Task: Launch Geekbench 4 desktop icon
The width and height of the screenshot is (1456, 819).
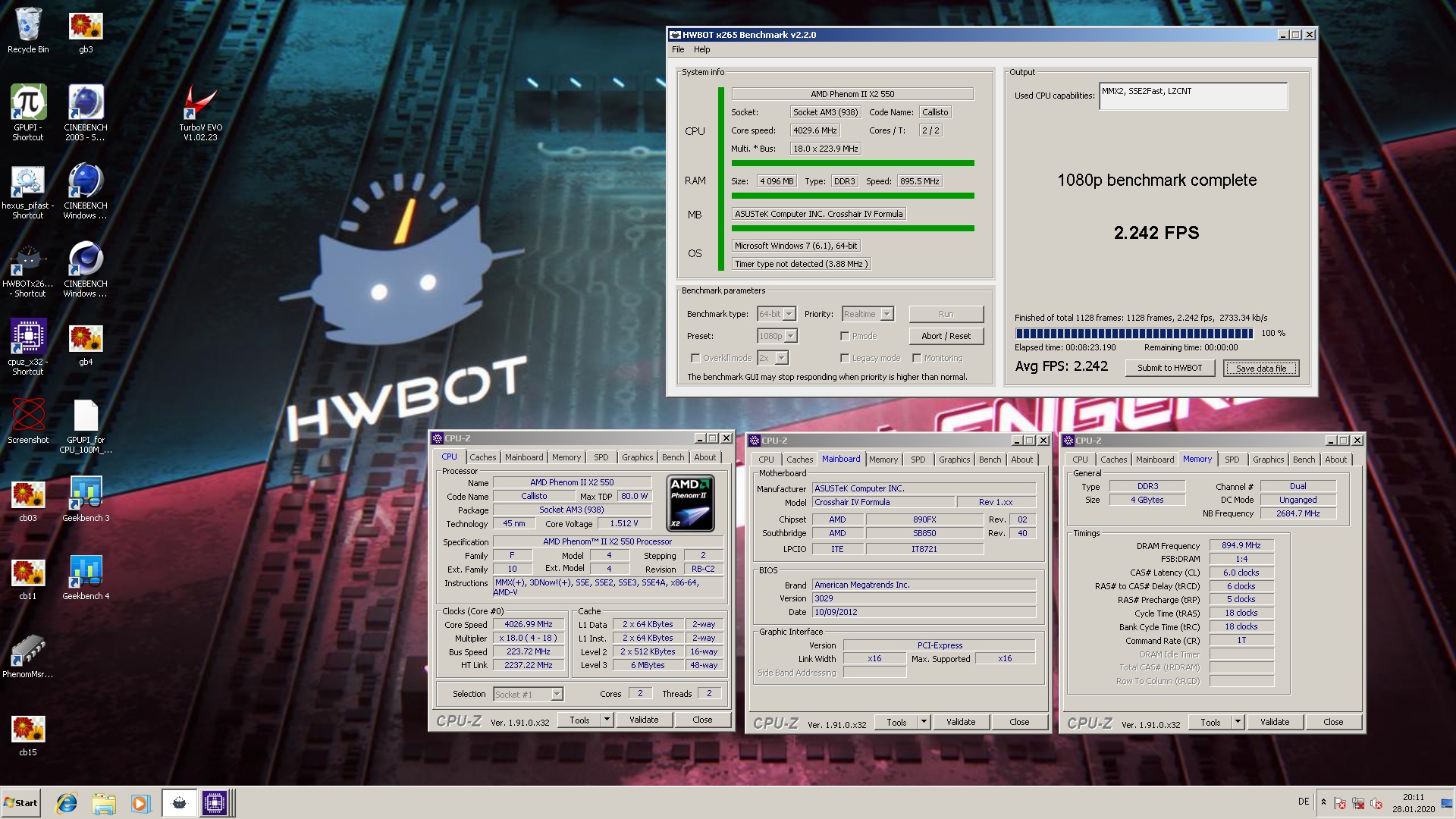Action: click(x=86, y=577)
